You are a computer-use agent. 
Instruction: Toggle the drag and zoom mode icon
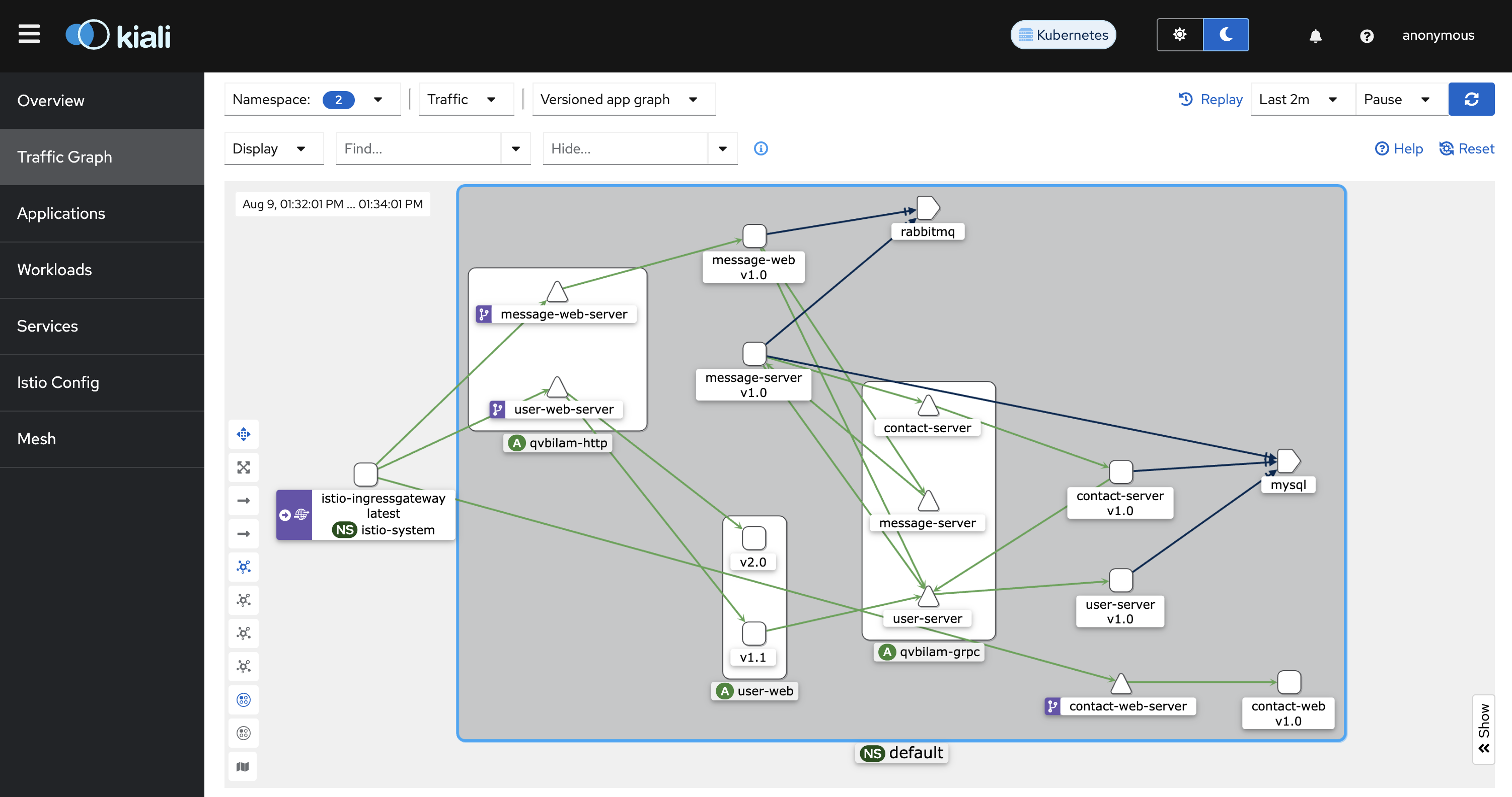[243, 434]
